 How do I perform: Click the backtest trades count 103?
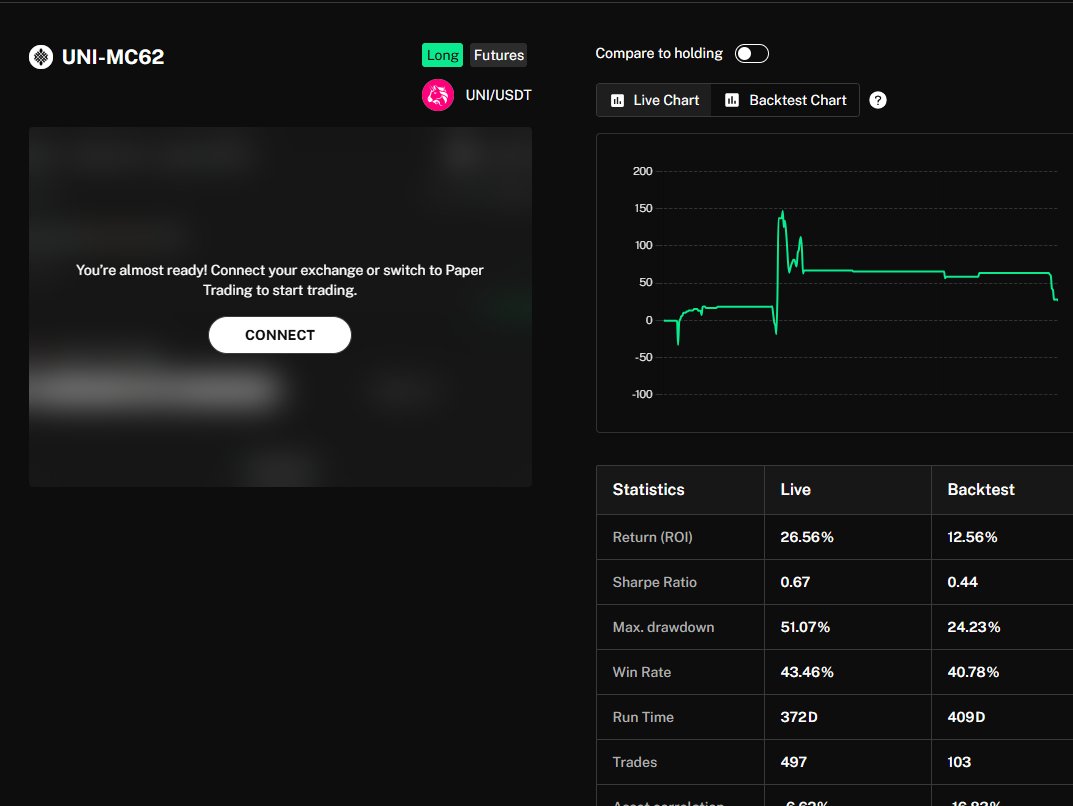point(959,762)
